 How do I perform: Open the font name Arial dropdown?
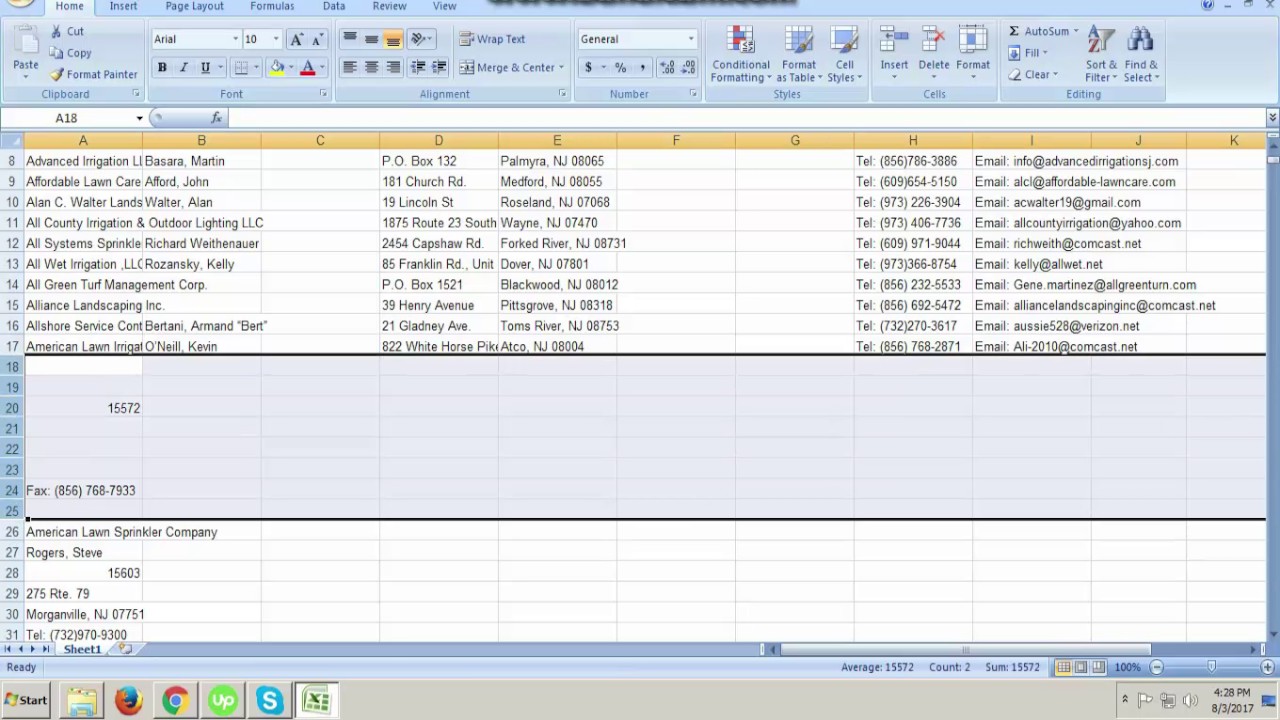coord(236,39)
